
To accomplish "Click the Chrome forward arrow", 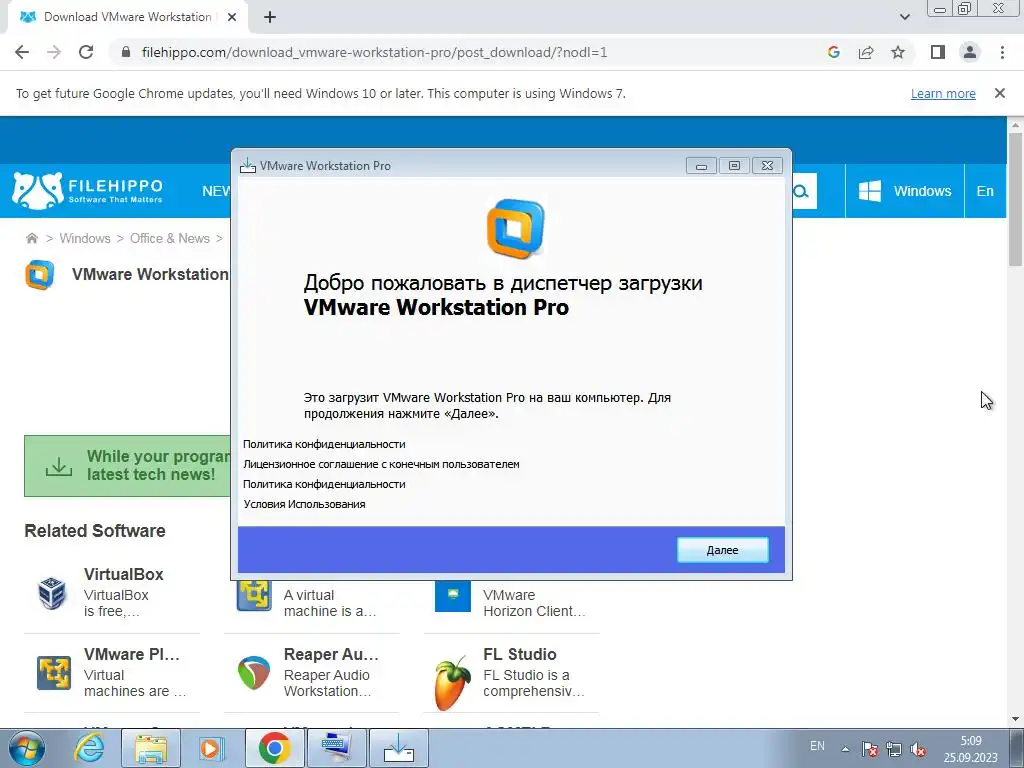I will pos(54,52).
